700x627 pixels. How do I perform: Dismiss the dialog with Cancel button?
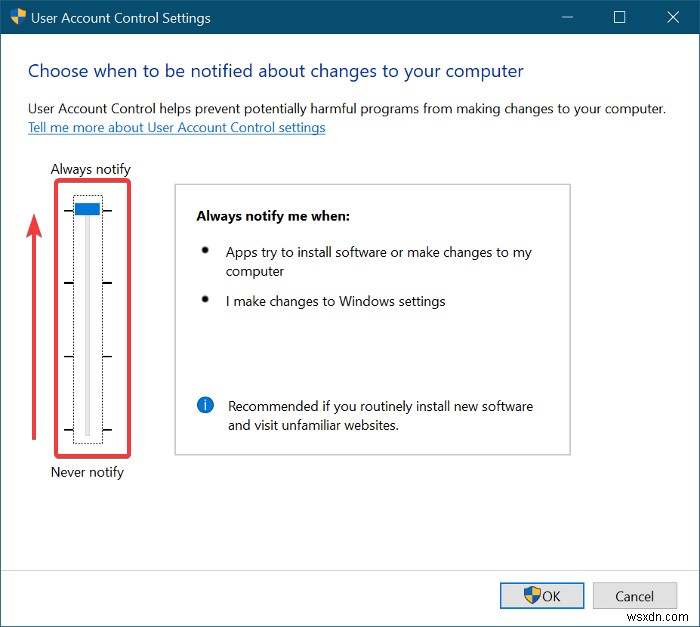[634, 596]
